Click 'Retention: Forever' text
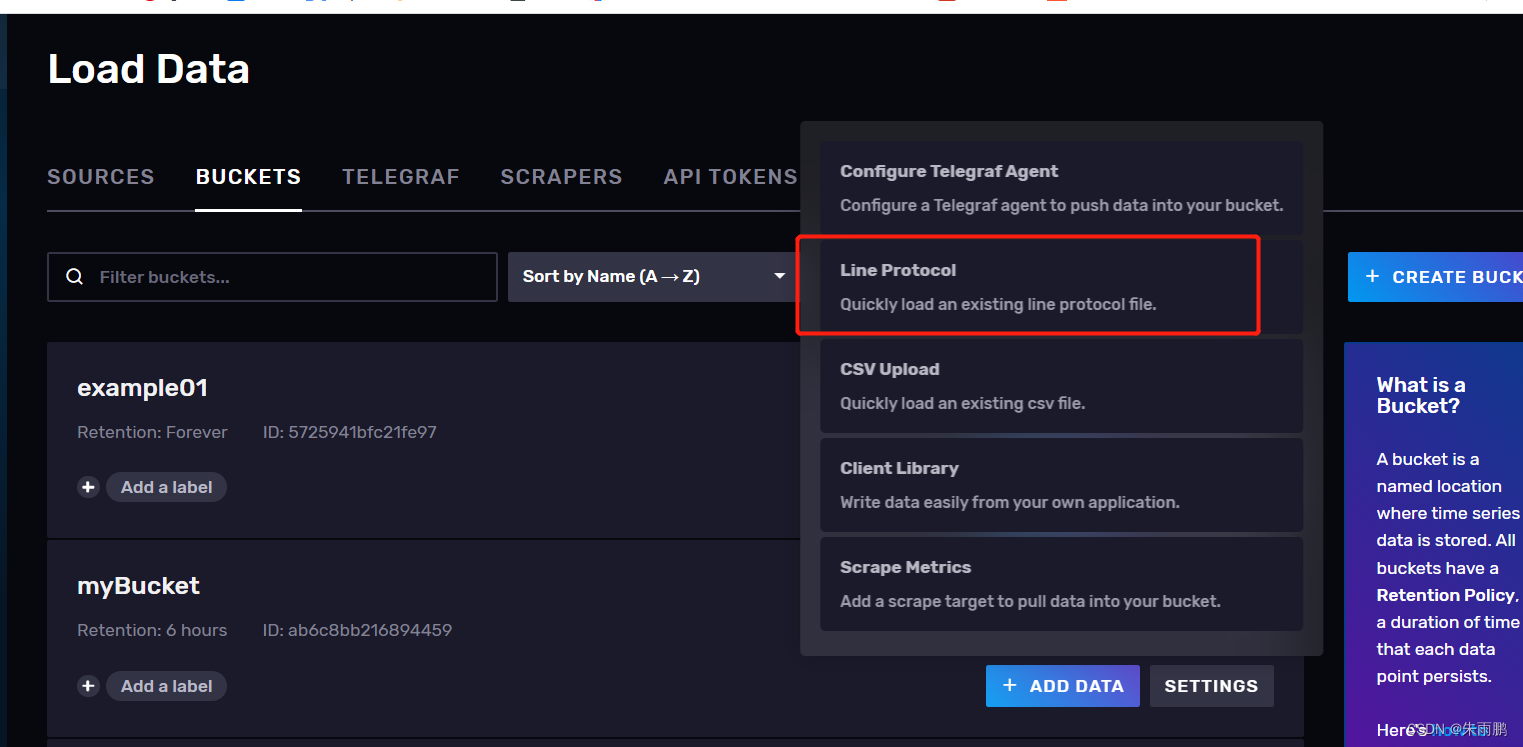The height and width of the screenshot is (747, 1523). pyautogui.click(x=152, y=432)
